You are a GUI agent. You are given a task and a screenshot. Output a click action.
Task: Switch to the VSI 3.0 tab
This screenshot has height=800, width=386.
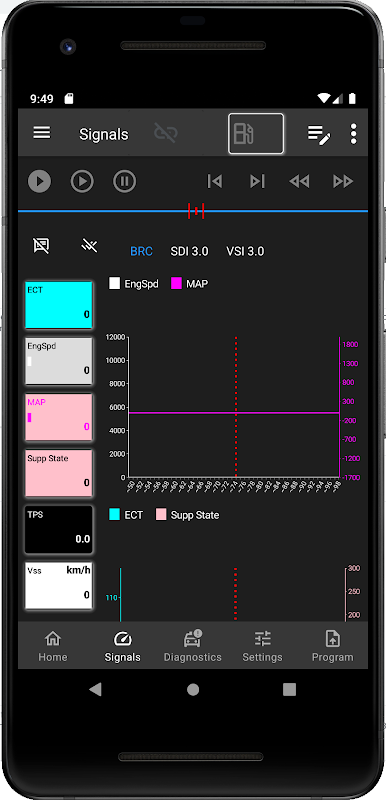(x=245, y=252)
